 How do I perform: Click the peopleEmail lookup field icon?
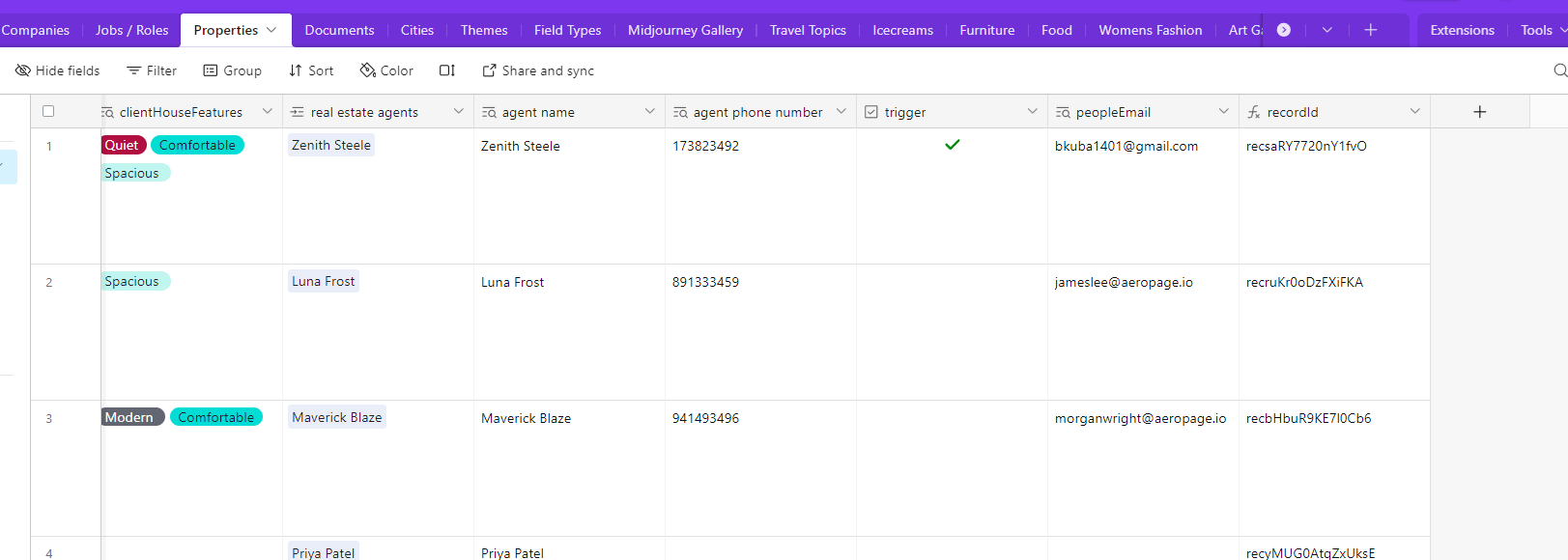point(1063,113)
